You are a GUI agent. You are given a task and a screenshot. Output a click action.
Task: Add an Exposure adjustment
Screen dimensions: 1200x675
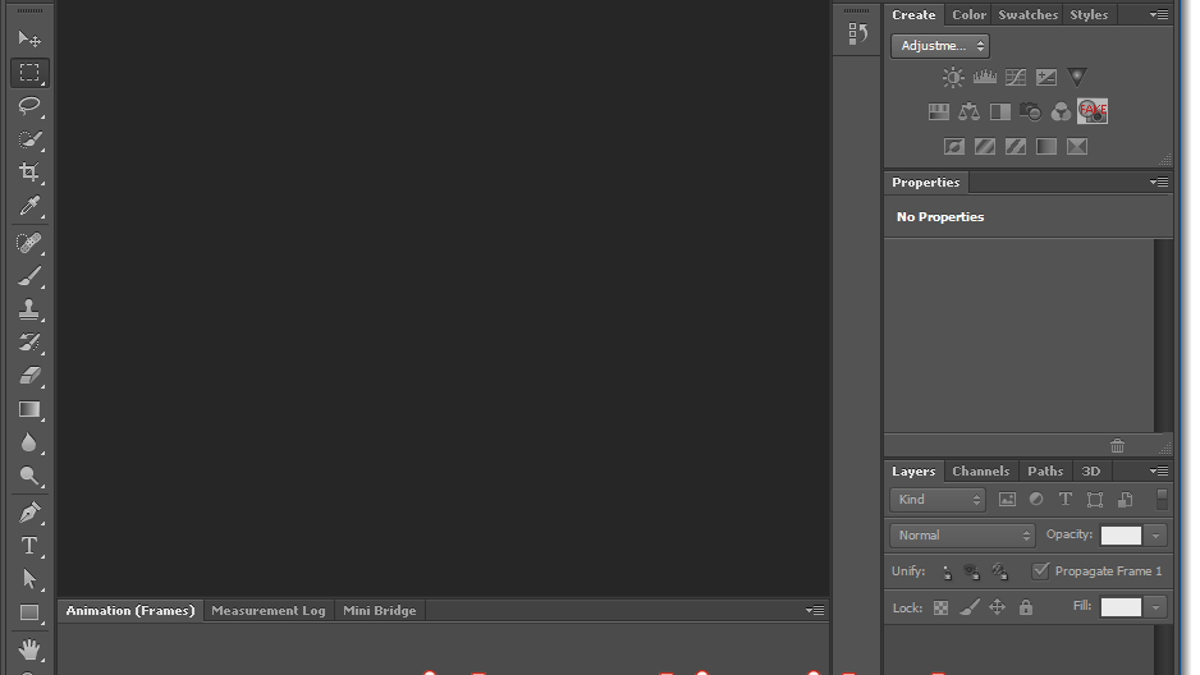click(1046, 77)
